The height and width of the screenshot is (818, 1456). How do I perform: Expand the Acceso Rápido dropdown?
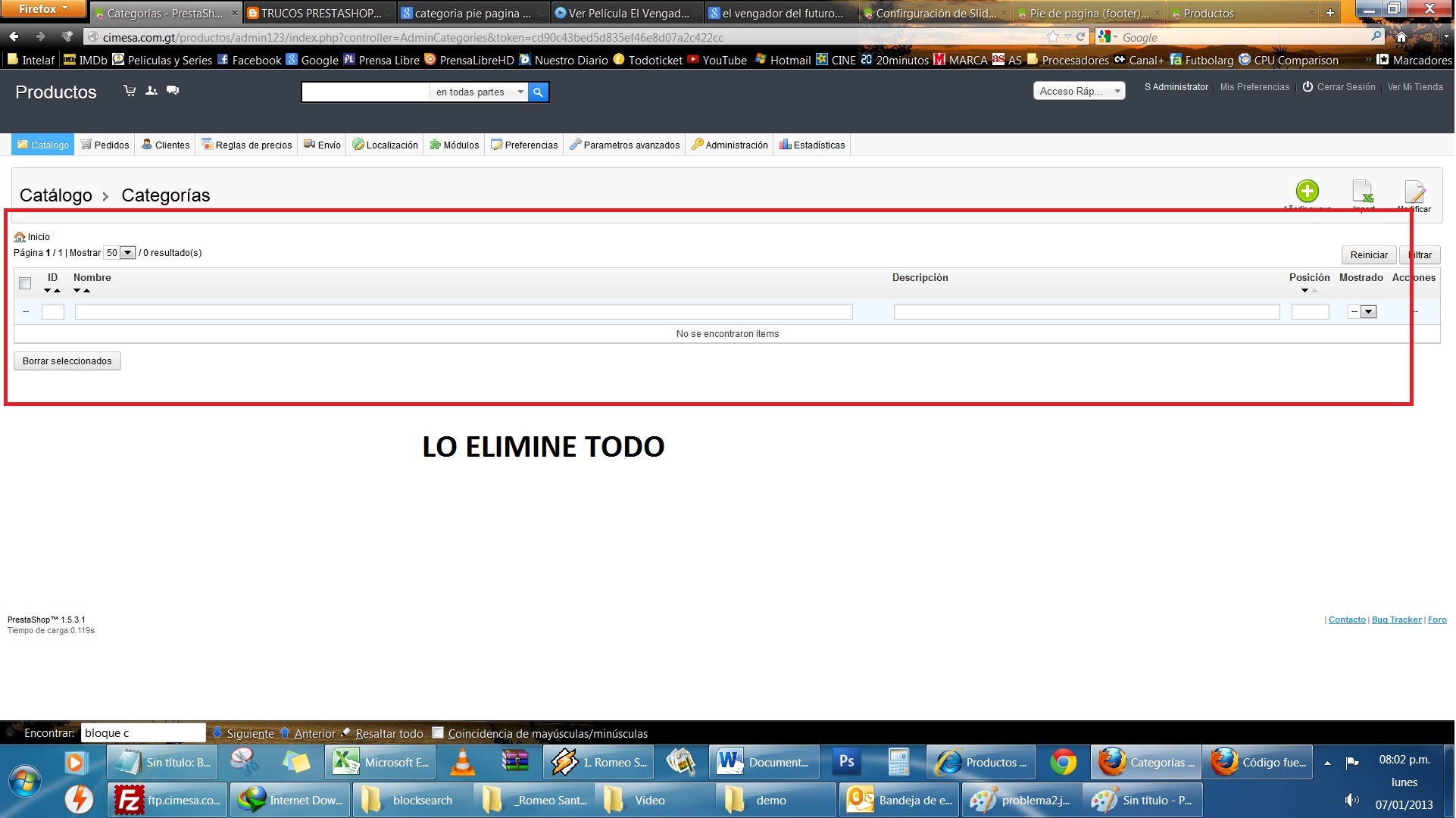[1079, 91]
